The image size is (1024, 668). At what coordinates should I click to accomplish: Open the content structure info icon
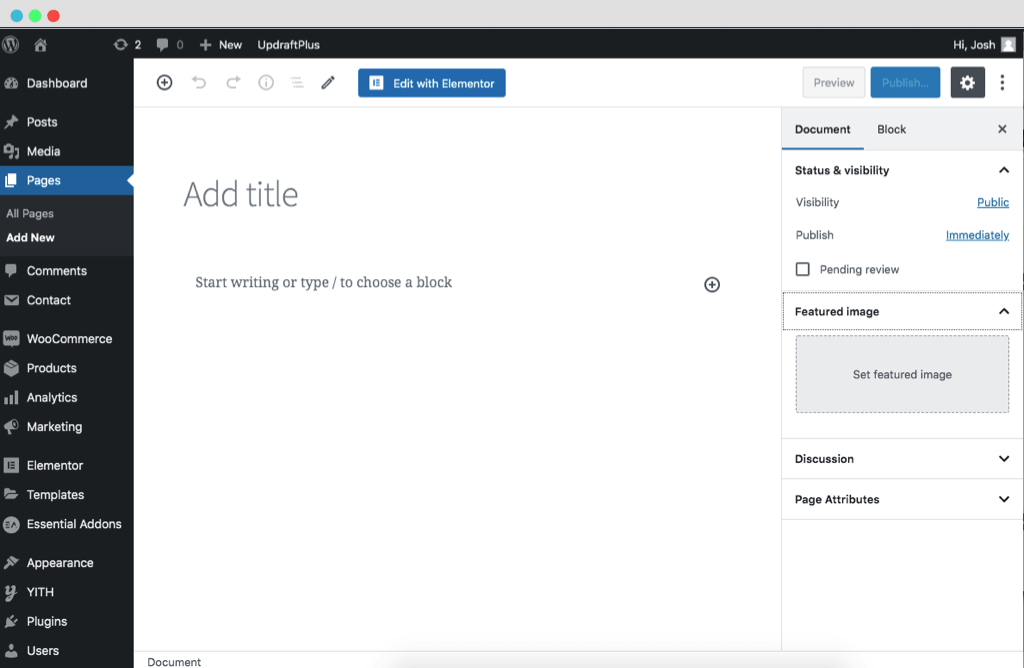[x=265, y=82]
